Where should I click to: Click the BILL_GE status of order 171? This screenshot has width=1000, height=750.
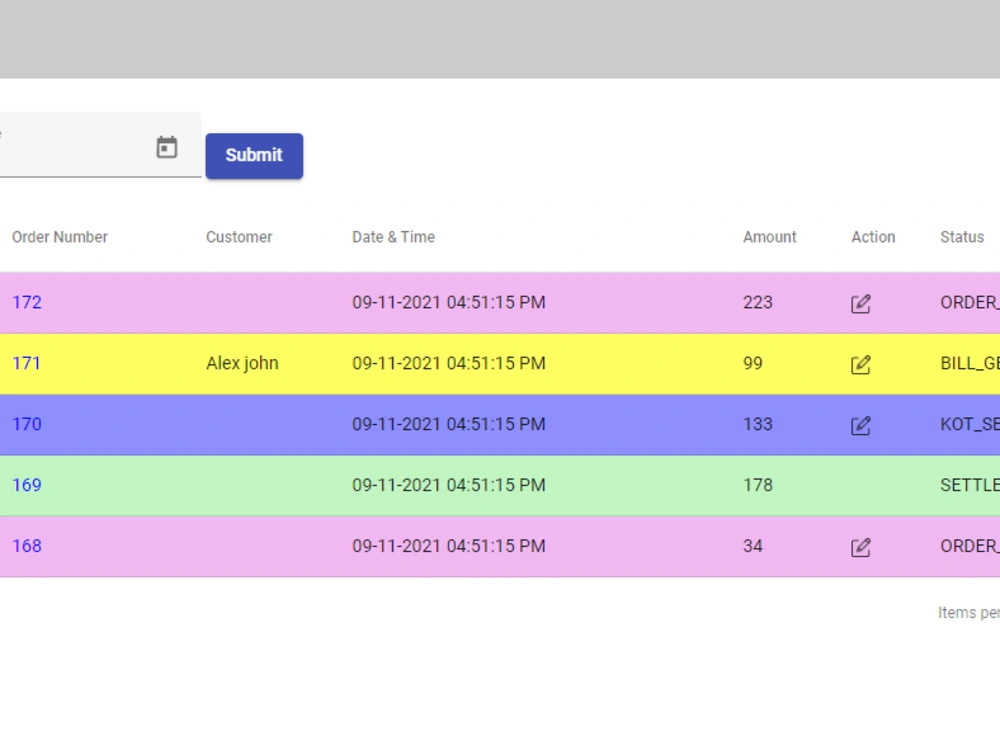click(970, 364)
